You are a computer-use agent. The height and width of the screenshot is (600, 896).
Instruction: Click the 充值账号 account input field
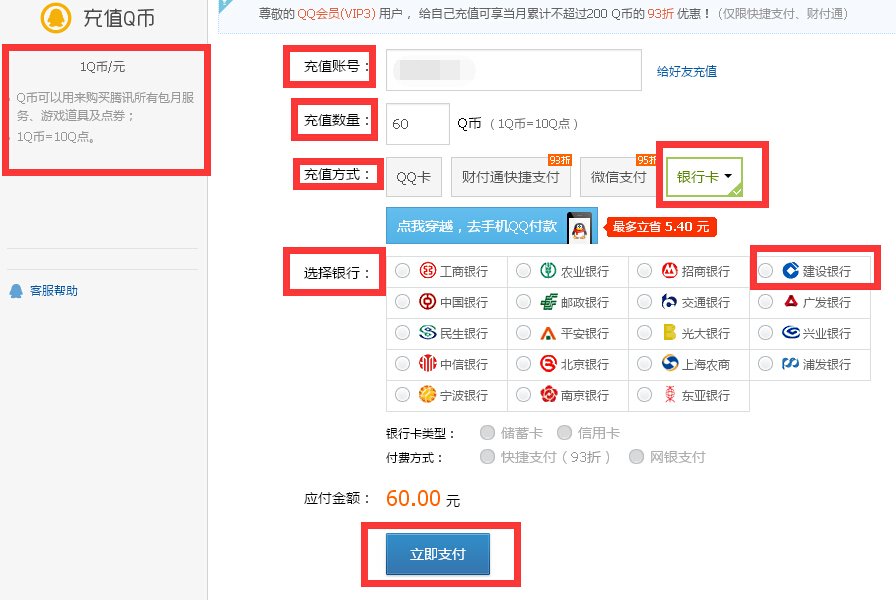coord(511,70)
